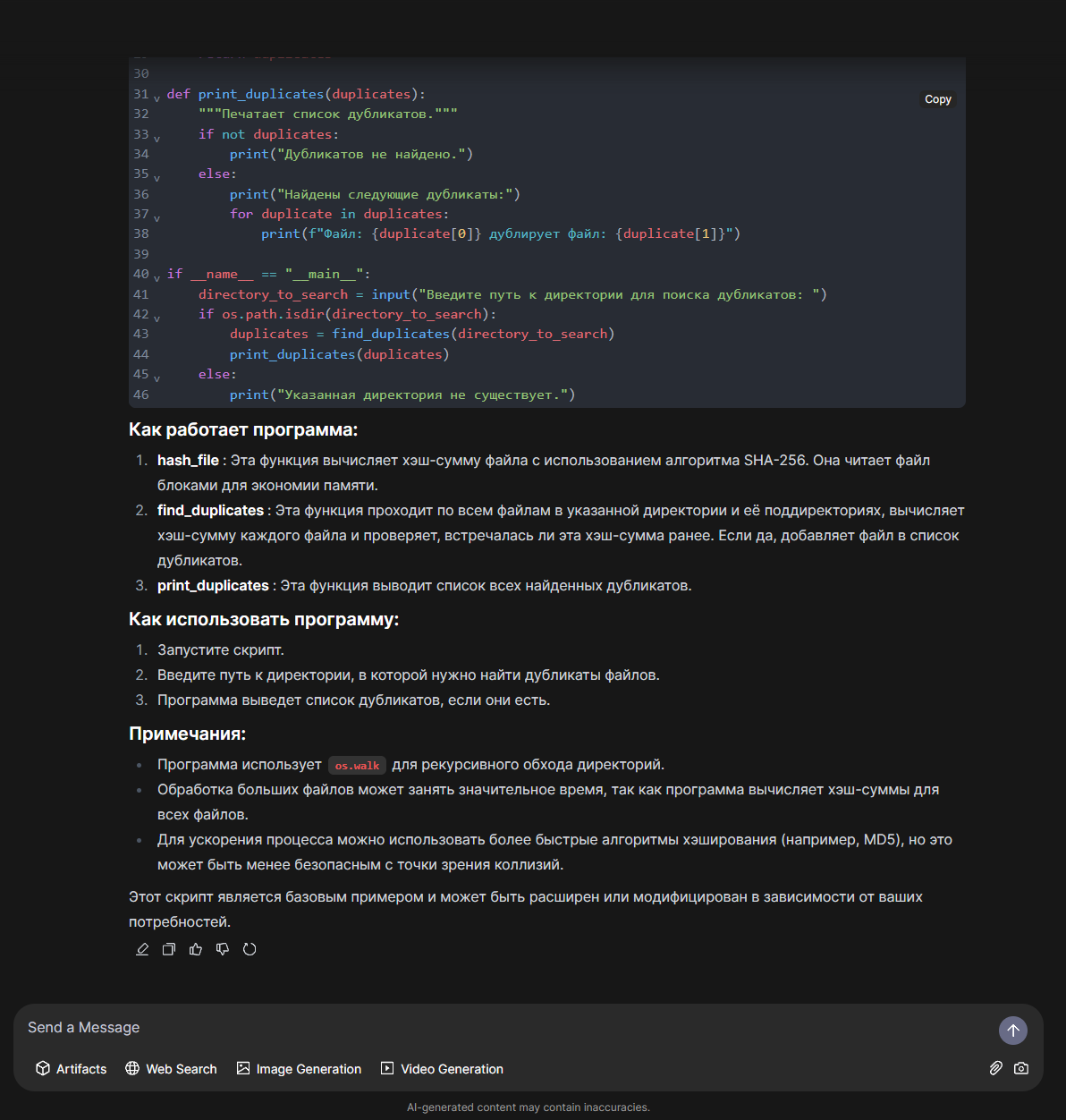Send the message with the arrow button
Screen dimensions: 1066x1120
(x=1013, y=1031)
